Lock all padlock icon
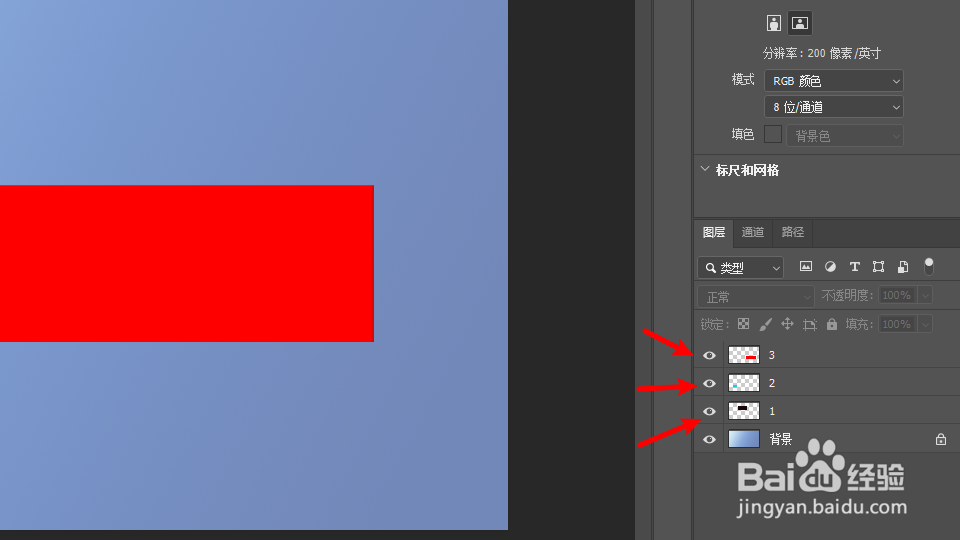The width and height of the screenshot is (960, 540). coord(832,324)
